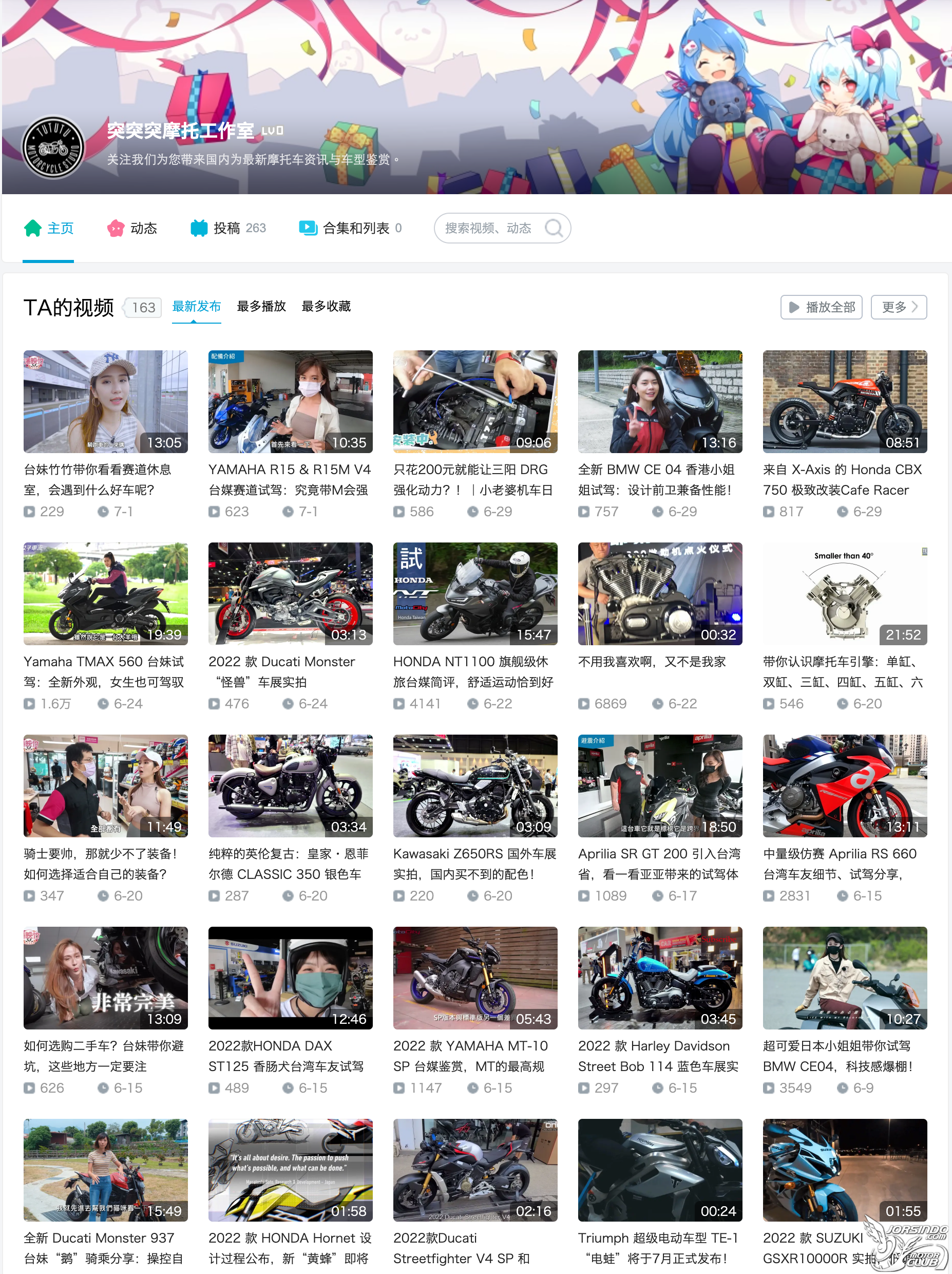Image resolution: width=952 pixels, height=1274 pixels.
Task: Open the 11:49 rider gear thumbnail
Action: (105, 785)
